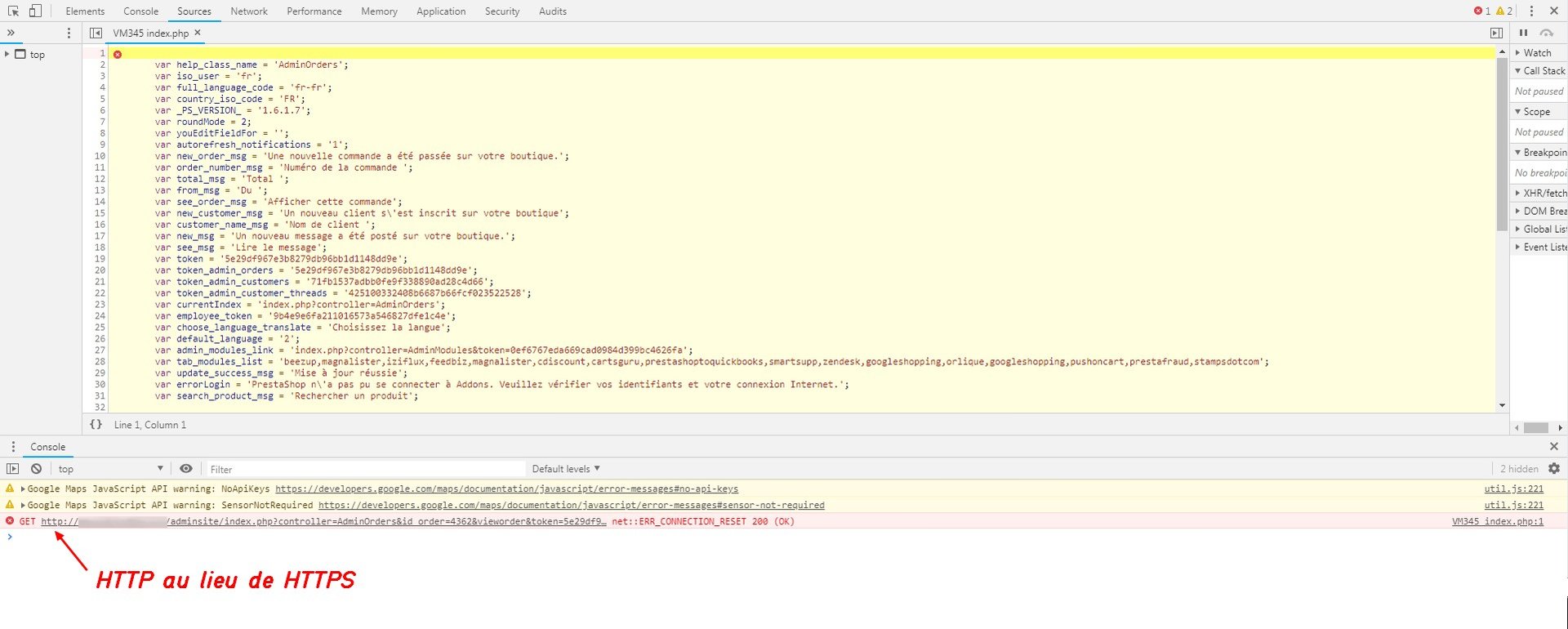
Task: Click the sidebar horizontal scrollbar thumb
Action: click(1536, 427)
